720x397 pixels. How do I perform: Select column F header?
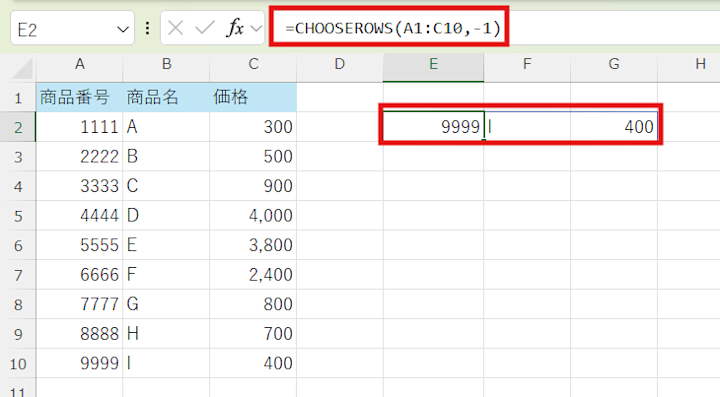(x=527, y=64)
